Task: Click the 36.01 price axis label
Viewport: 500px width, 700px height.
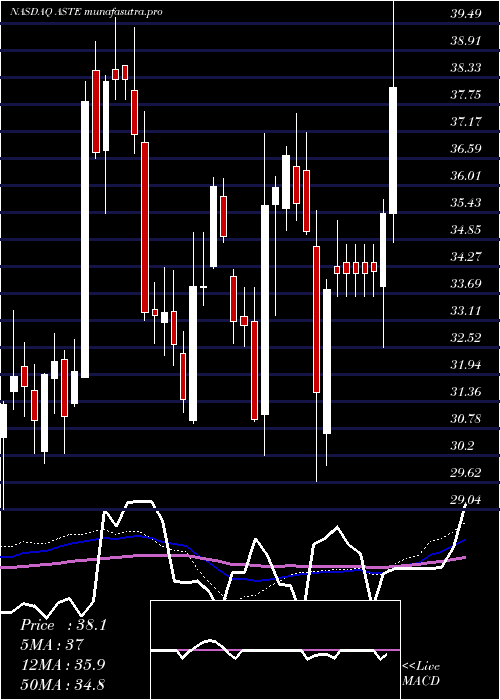Action: (466, 176)
